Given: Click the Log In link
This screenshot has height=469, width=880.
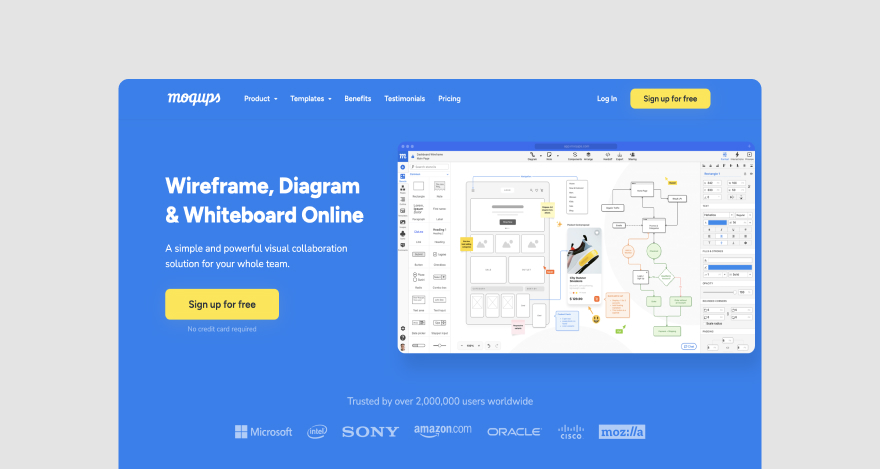Looking at the screenshot, I should click(607, 99).
